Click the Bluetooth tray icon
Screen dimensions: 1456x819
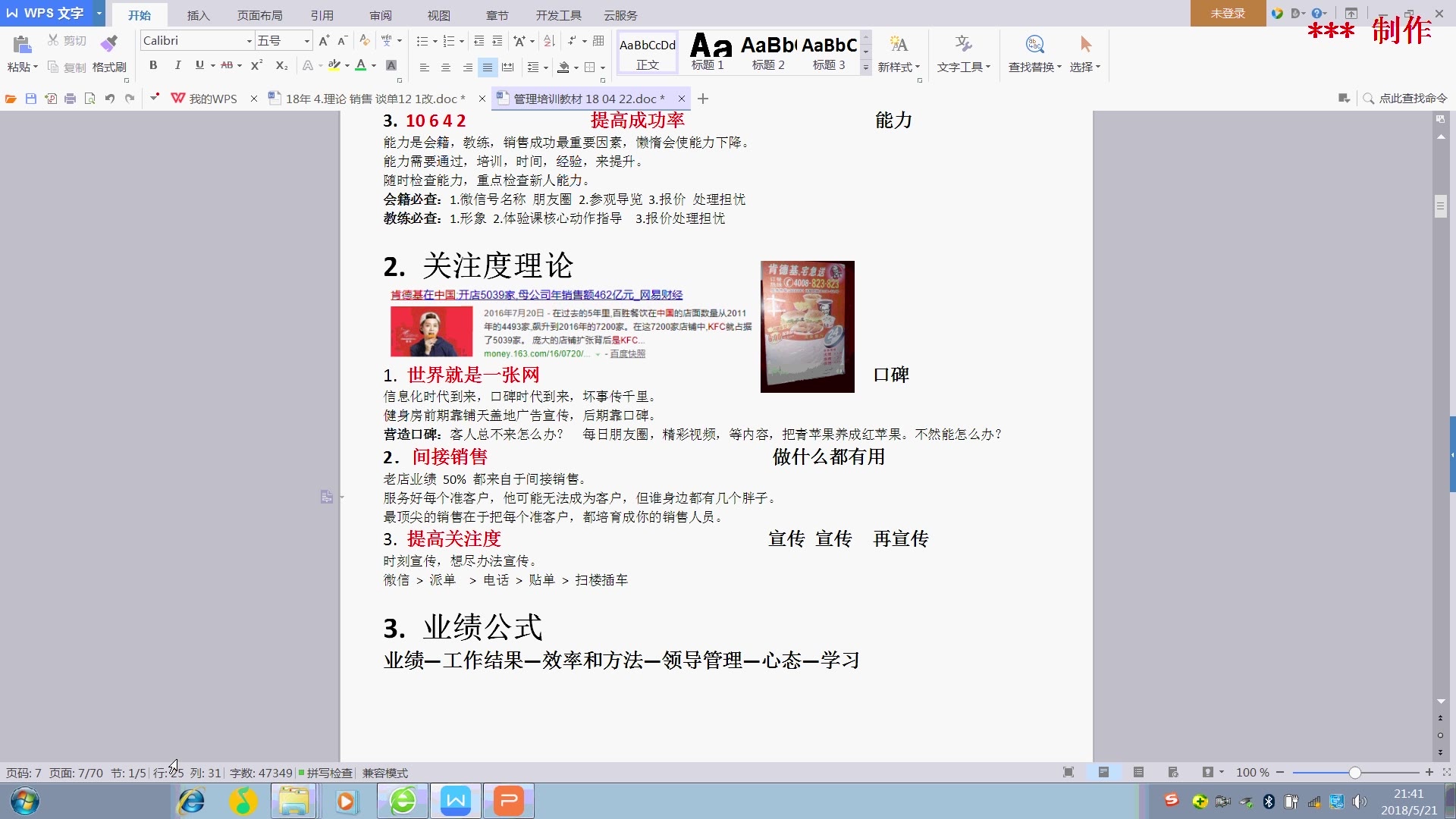pyautogui.click(x=1269, y=802)
